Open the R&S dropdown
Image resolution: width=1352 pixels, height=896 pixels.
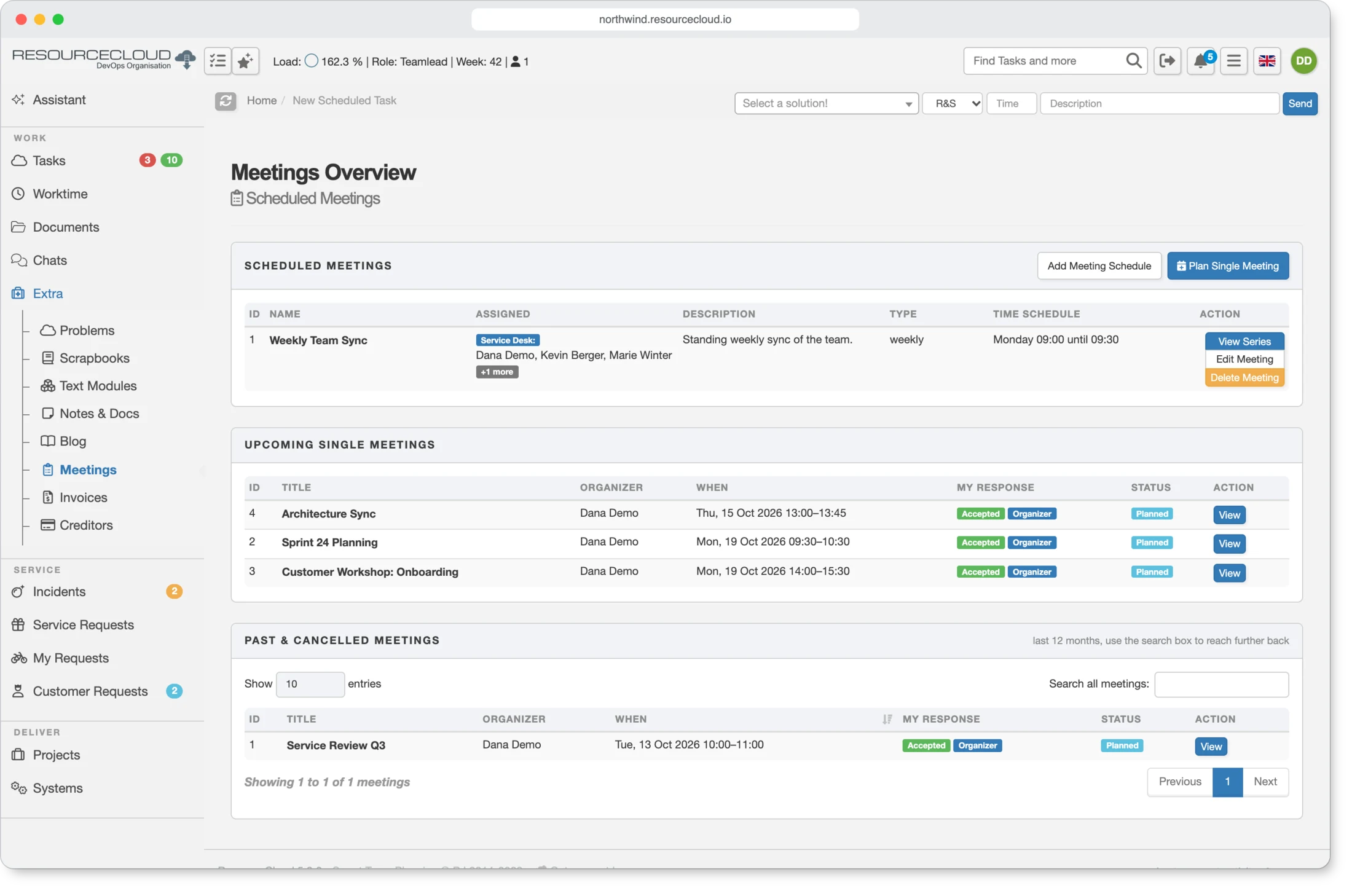coord(952,103)
